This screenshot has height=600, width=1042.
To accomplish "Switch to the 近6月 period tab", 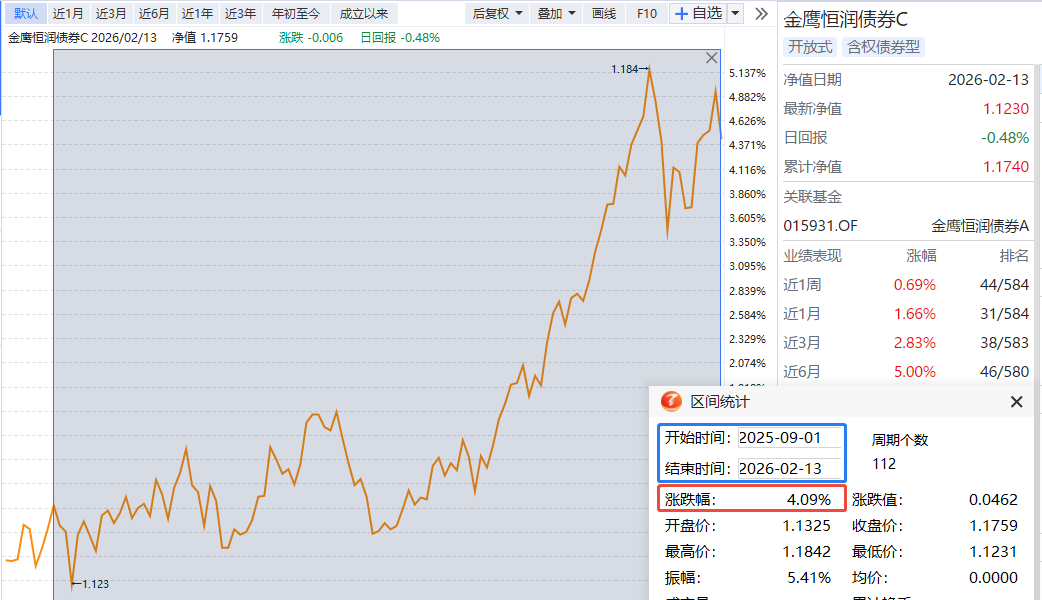I will click(x=154, y=14).
